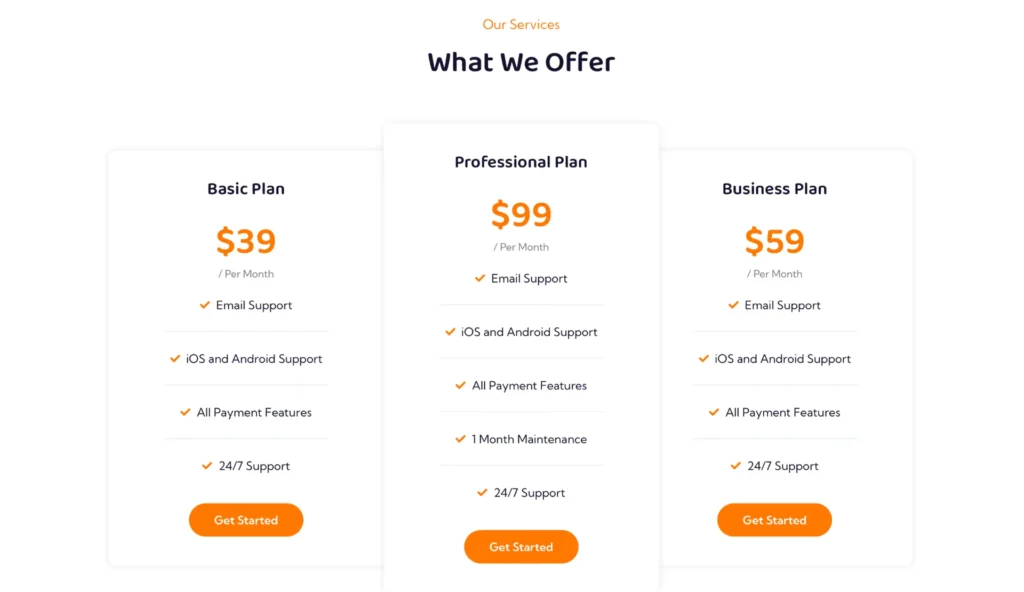Click checkmark beside Business Email Support
This screenshot has width=1024, height=592.
point(734,305)
